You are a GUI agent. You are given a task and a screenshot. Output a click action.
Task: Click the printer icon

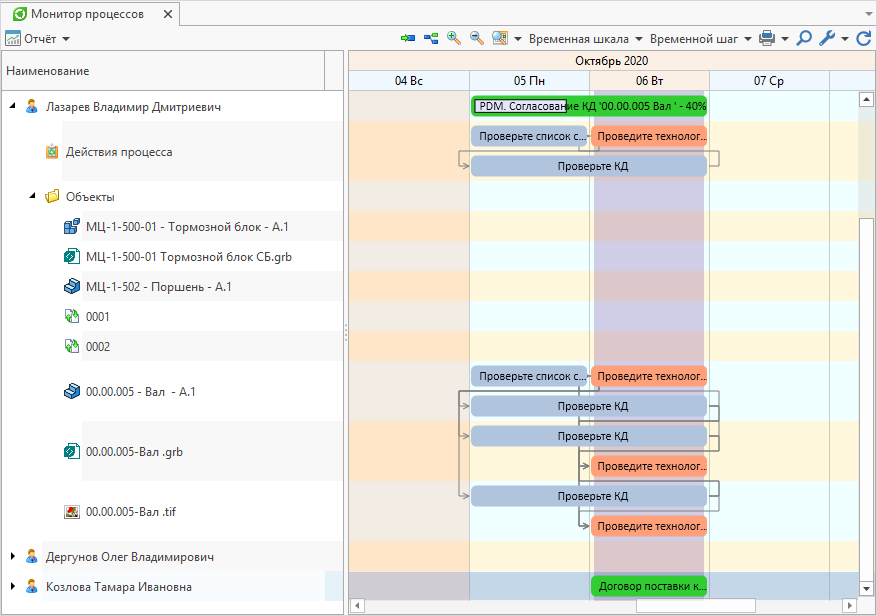[767, 38]
